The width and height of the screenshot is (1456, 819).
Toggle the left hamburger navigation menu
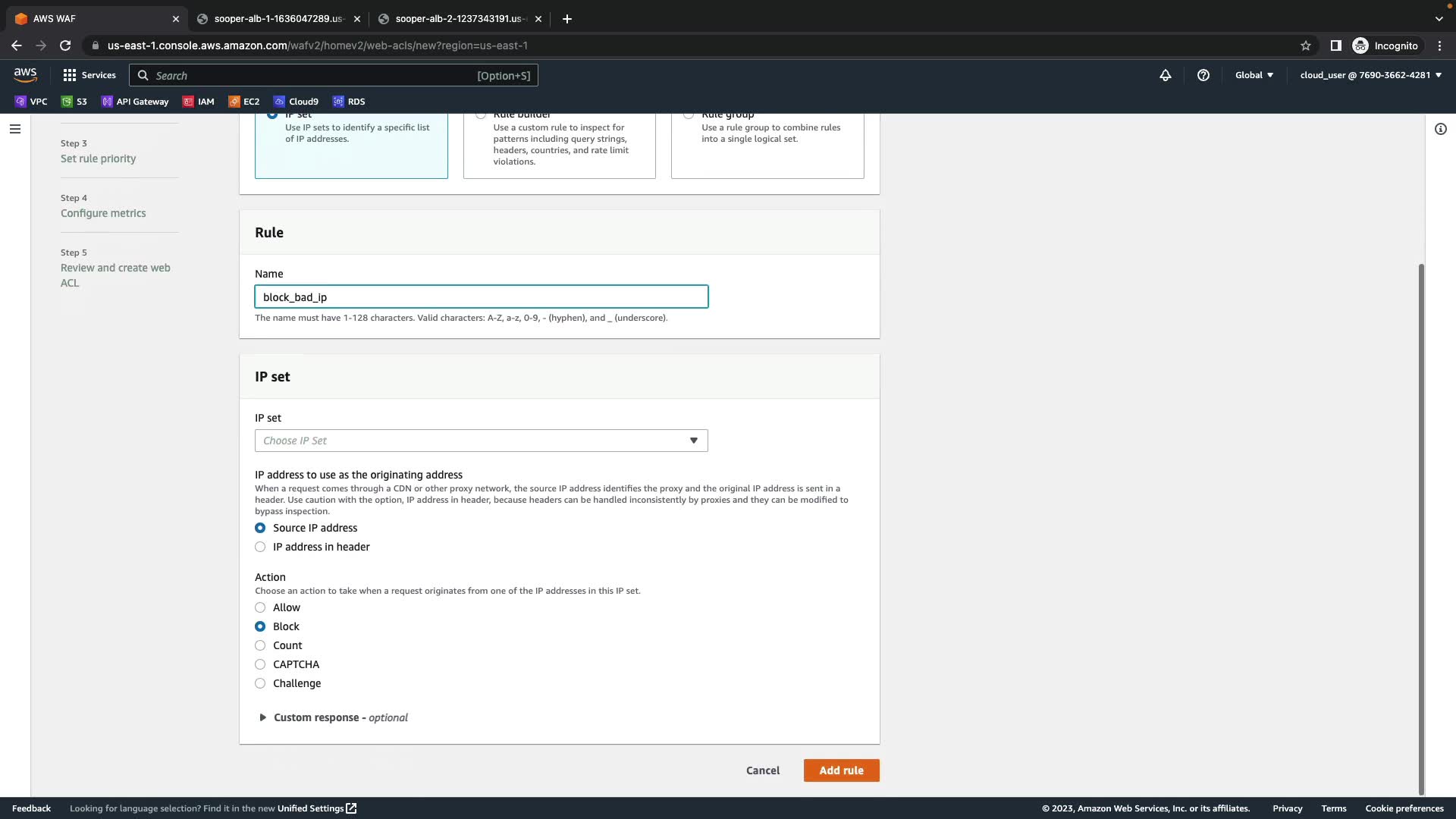tap(14, 129)
